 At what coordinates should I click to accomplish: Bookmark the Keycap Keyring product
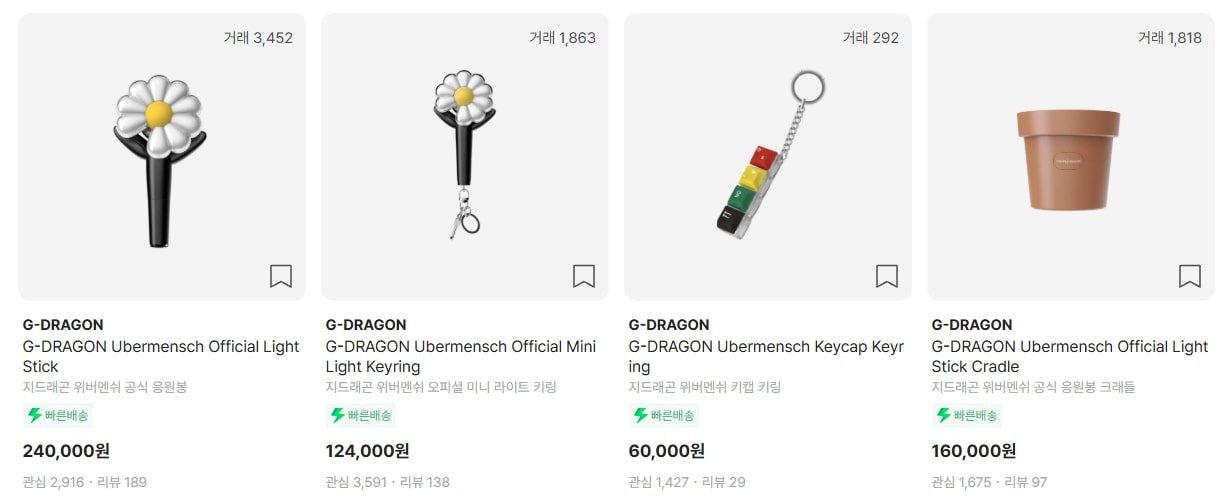point(887,276)
